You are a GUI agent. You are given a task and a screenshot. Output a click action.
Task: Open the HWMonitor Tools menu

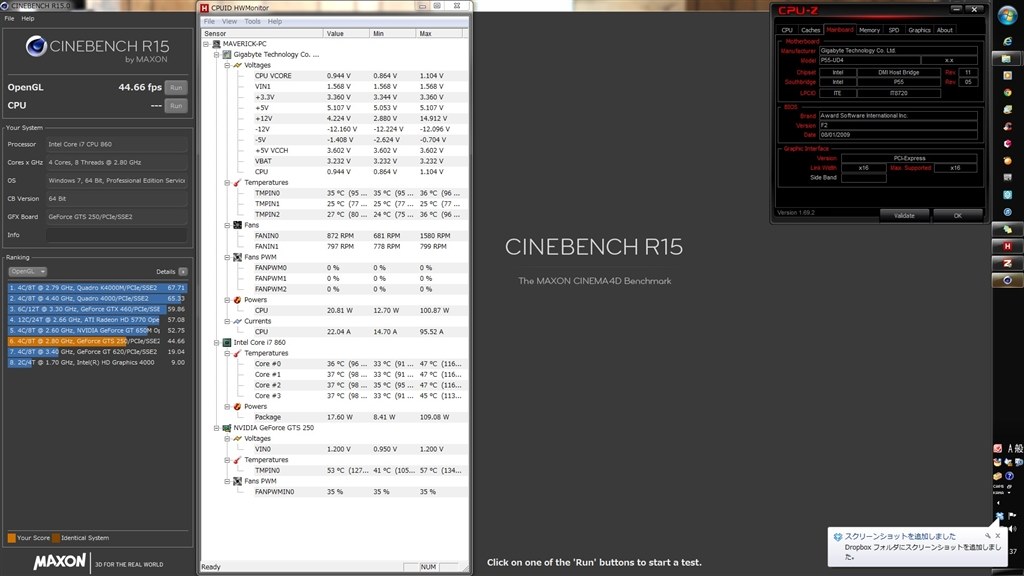pyautogui.click(x=252, y=22)
